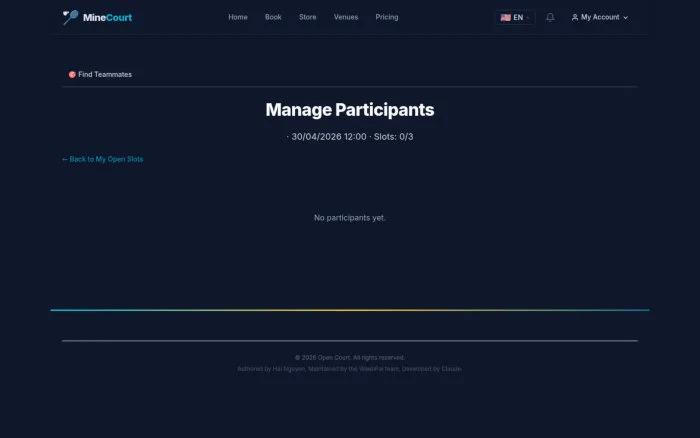Go back to My Open Slots
This screenshot has width=700, height=438.
103,159
